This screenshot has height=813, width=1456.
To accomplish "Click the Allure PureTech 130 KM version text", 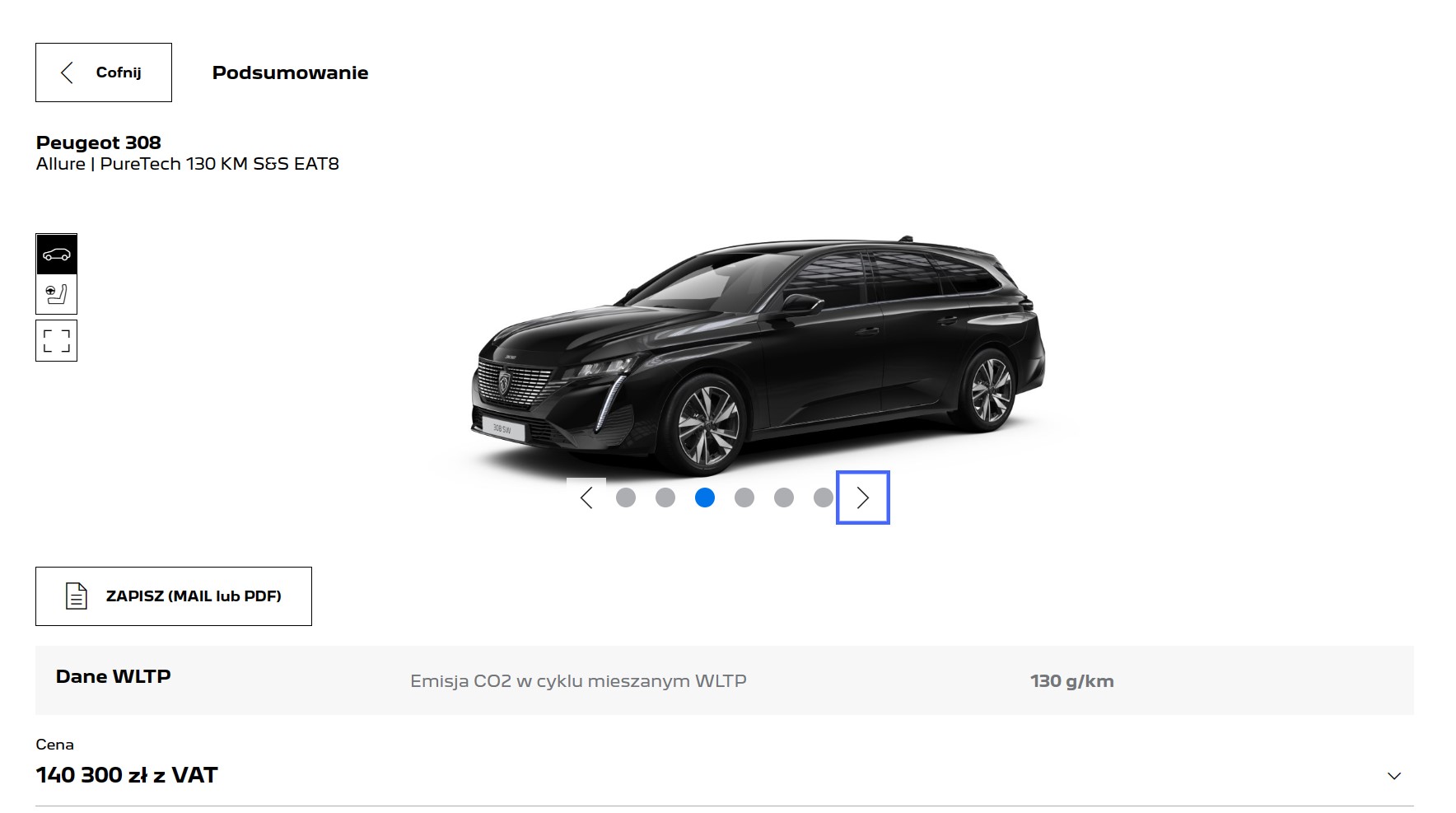I will click(x=188, y=164).
